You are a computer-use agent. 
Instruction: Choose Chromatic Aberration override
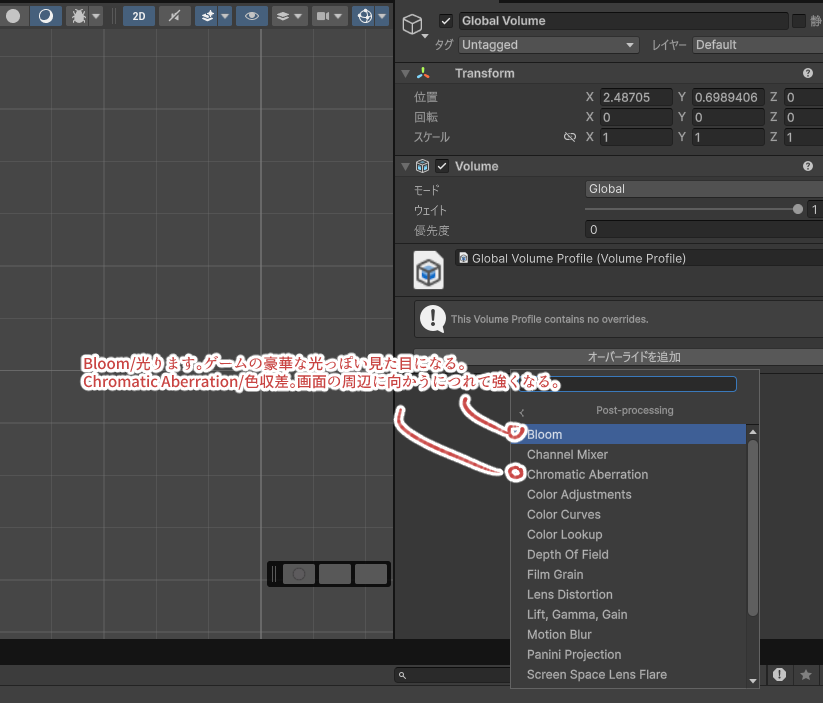tap(587, 474)
